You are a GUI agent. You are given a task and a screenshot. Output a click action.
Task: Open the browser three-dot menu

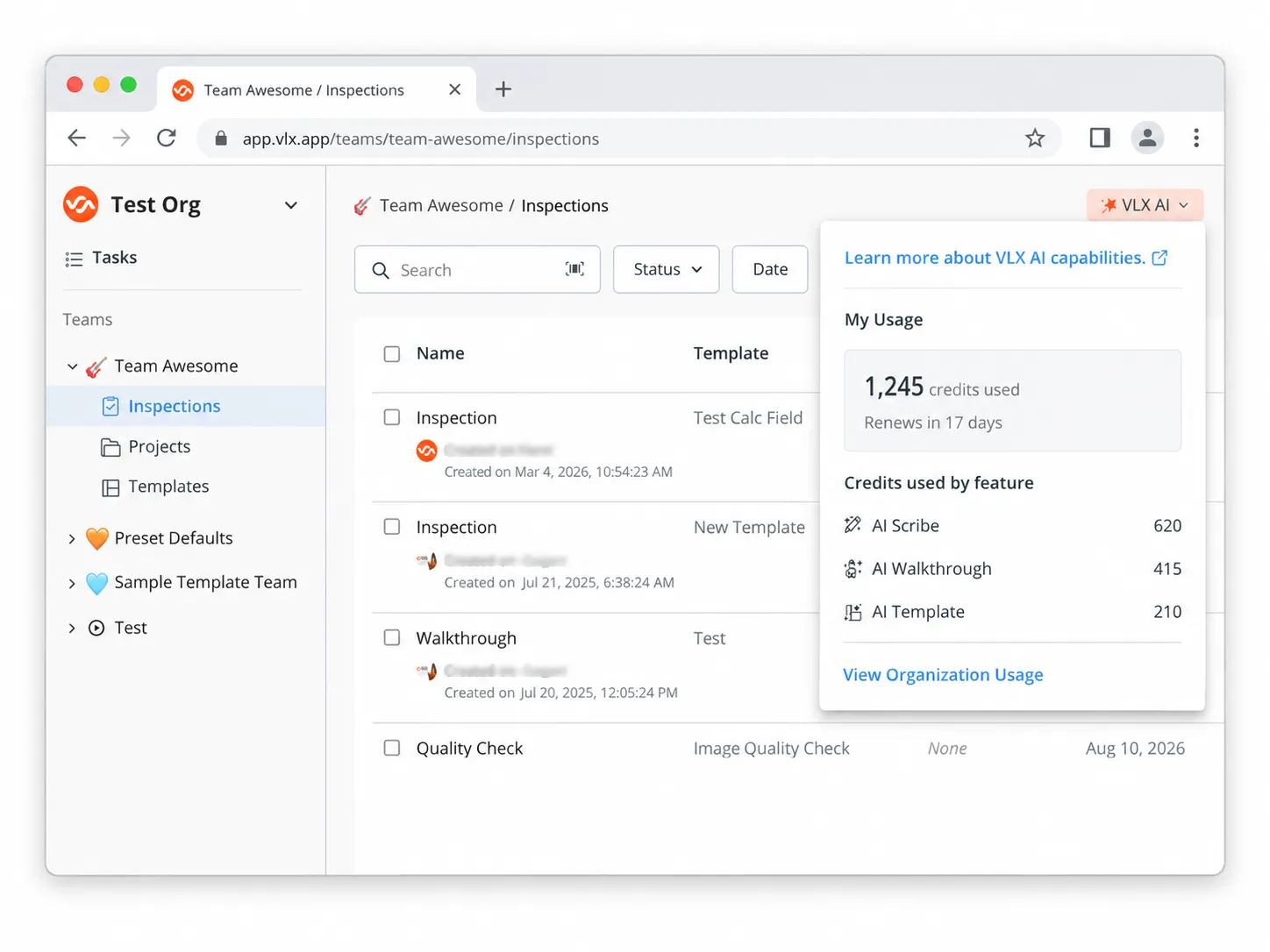[1196, 138]
